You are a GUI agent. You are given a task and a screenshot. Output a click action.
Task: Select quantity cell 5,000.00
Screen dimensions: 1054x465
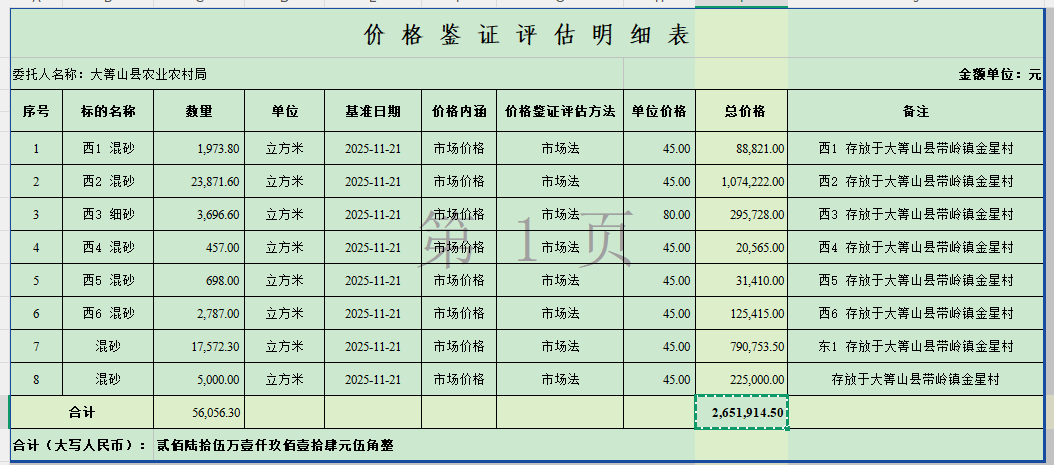[200, 379]
